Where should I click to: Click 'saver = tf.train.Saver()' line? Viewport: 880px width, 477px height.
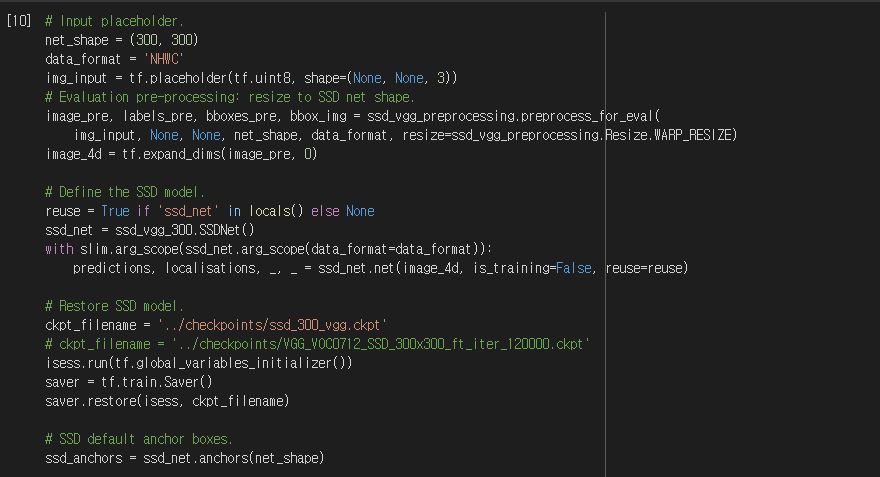tap(129, 382)
